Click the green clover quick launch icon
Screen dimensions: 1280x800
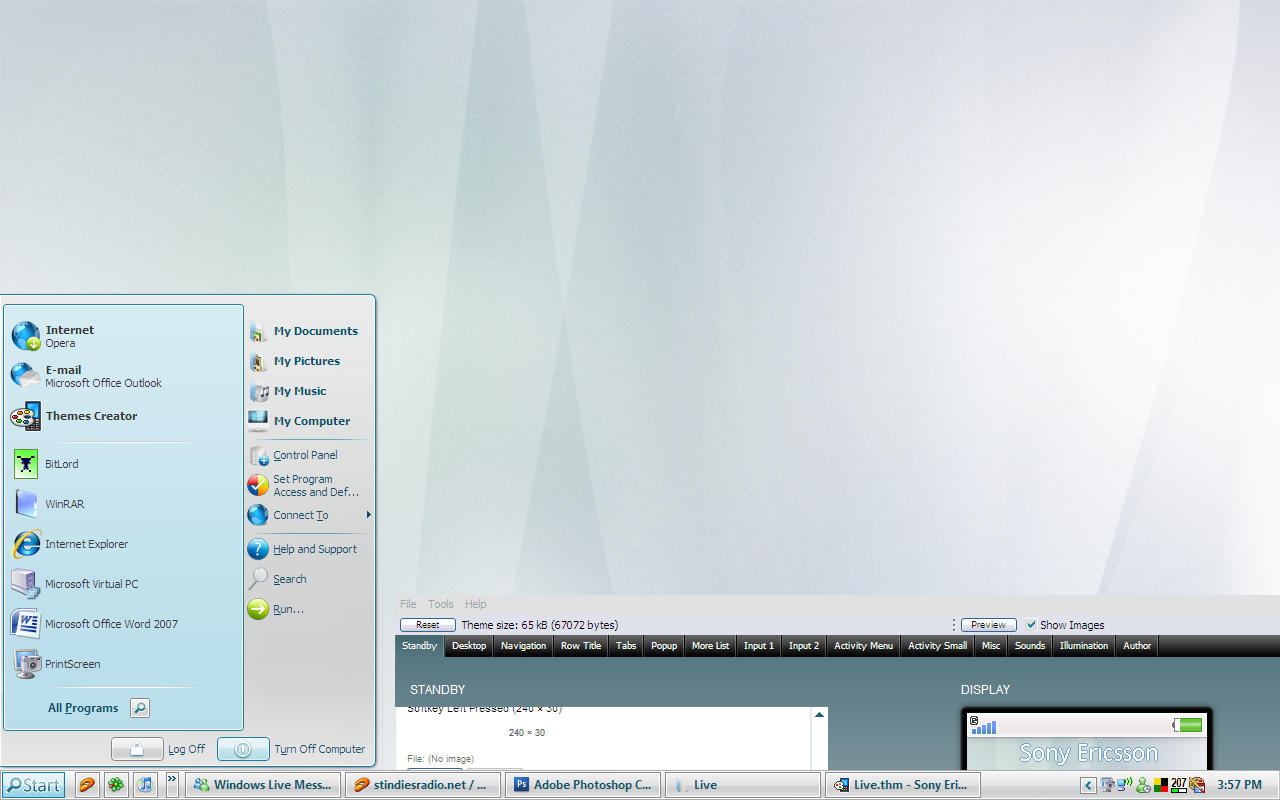click(117, 785)
